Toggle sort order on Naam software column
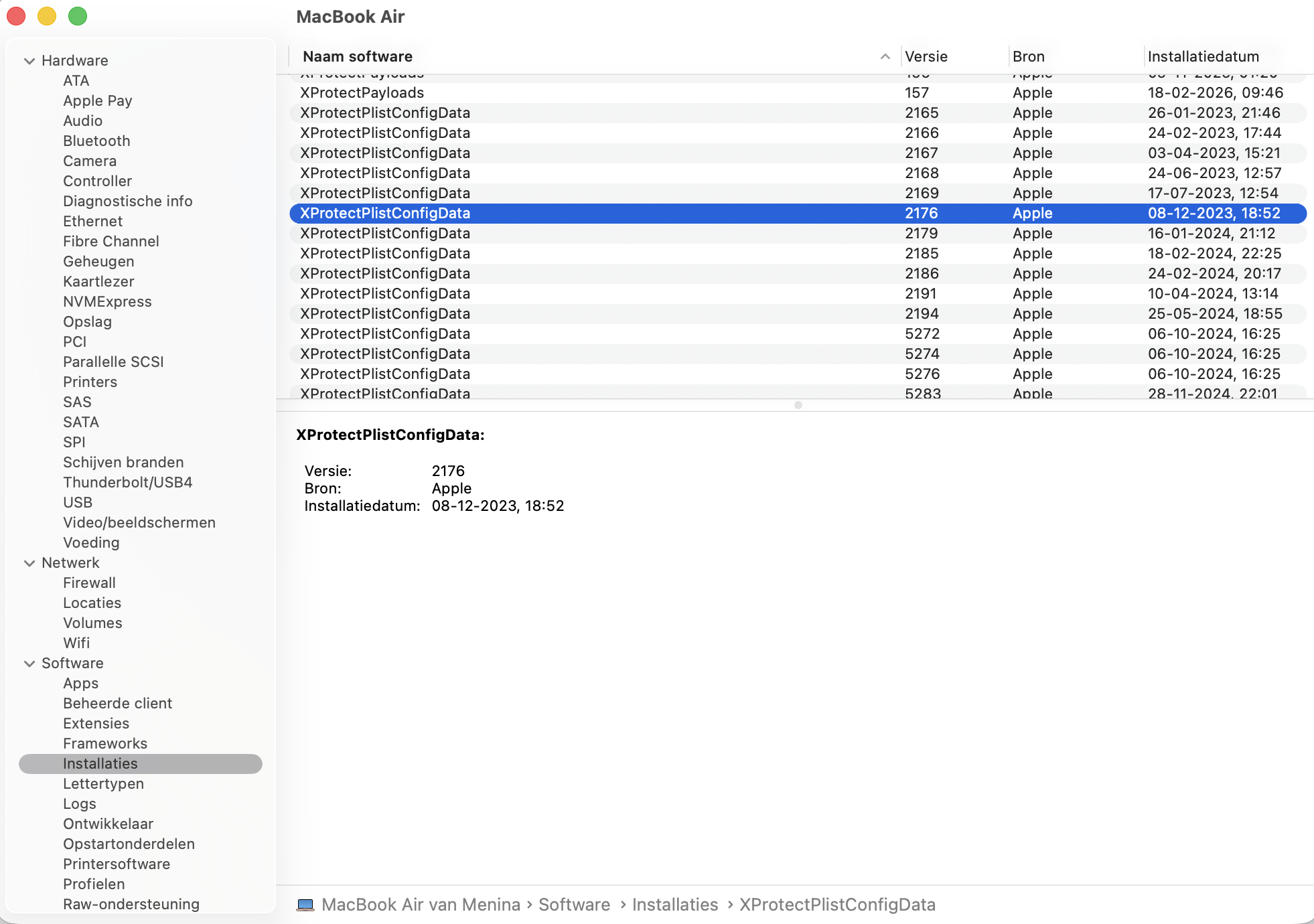1314x924 pixels. [x=596, y=57]
